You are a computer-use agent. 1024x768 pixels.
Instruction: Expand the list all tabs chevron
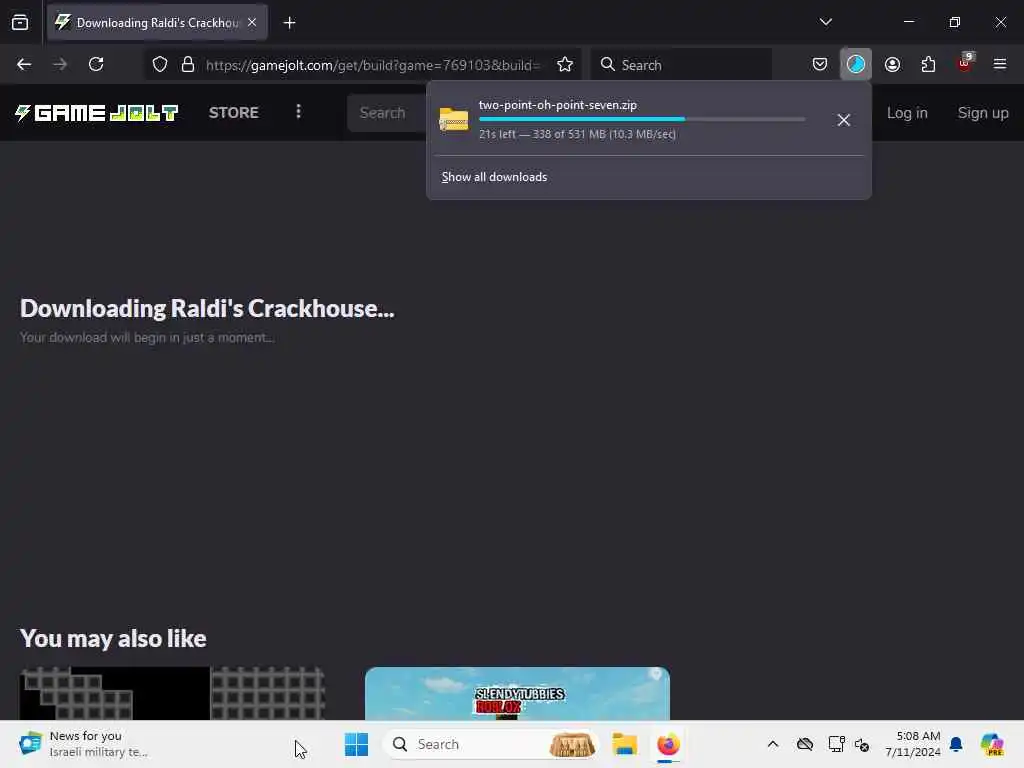tap(825, 22)
